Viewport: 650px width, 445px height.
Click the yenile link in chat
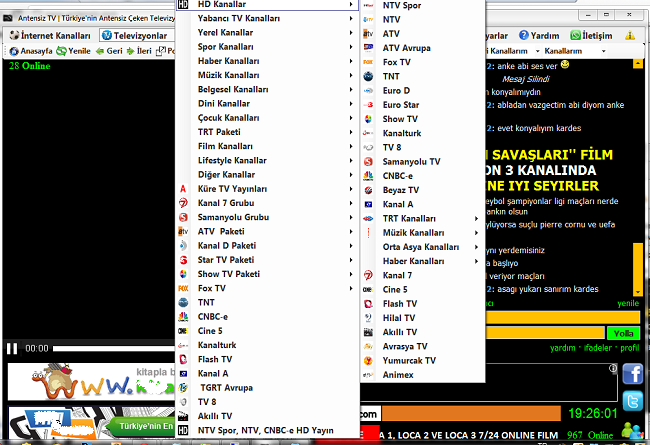point(628,303)
